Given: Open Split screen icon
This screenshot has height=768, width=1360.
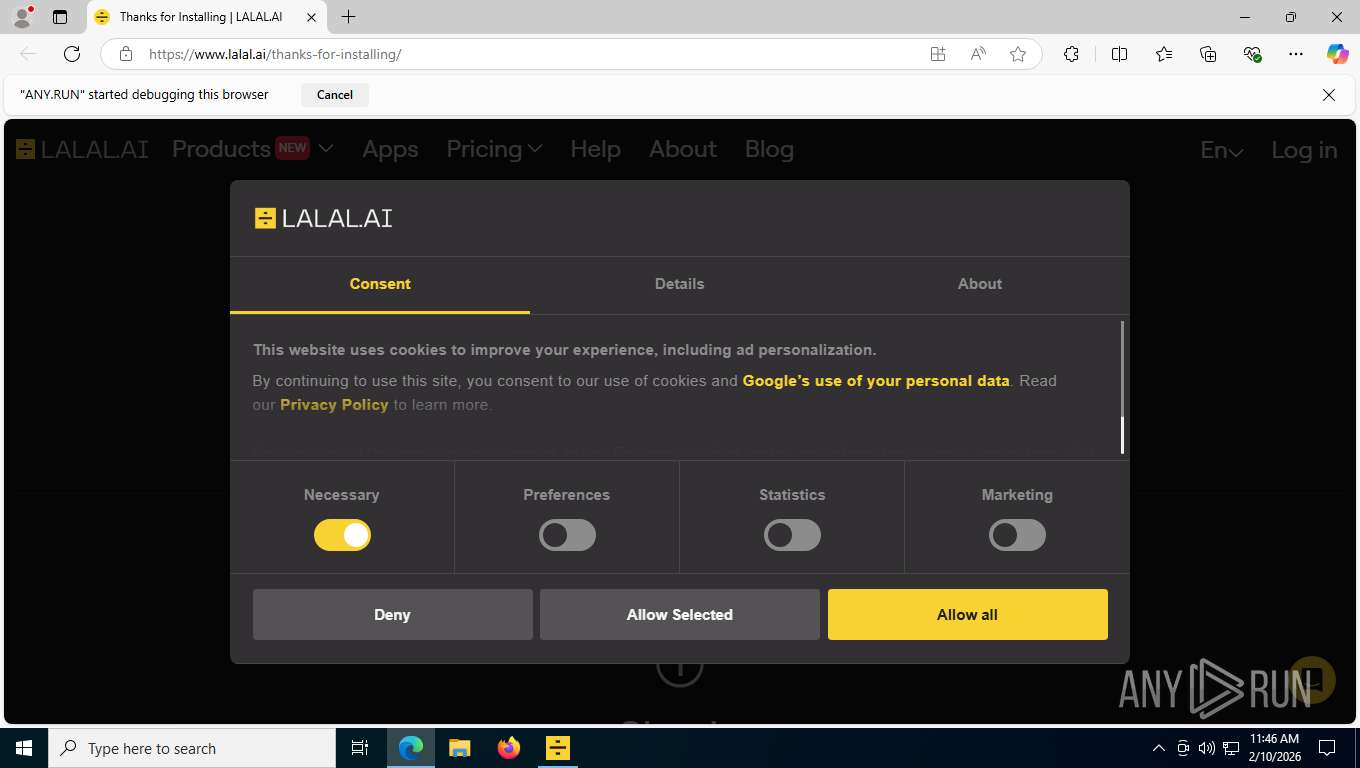Looking at the screenshot, I should pos(1119,54).
